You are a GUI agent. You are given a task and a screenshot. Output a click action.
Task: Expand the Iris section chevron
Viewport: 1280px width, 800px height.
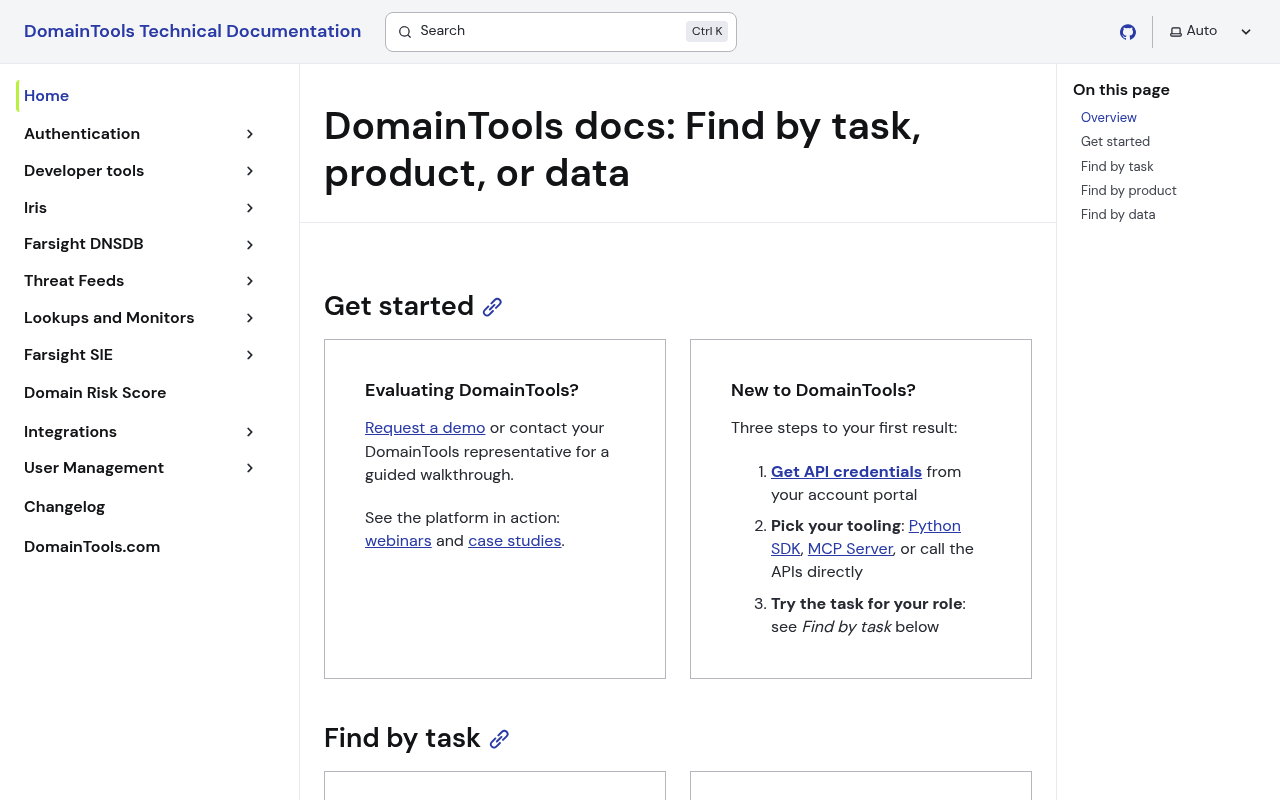250,208
